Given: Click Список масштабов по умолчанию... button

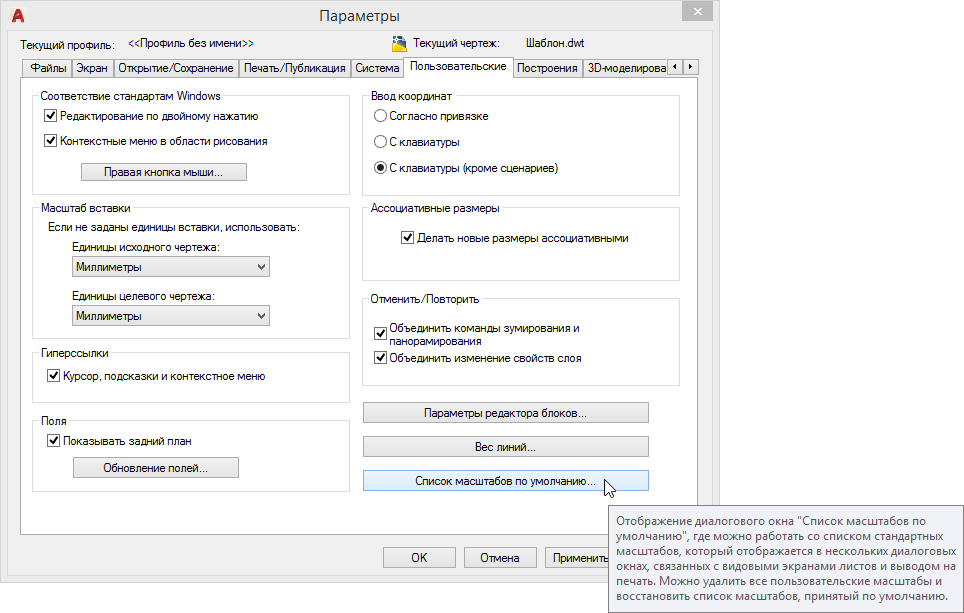Looking at the screenshot, I should click(505, 481).
